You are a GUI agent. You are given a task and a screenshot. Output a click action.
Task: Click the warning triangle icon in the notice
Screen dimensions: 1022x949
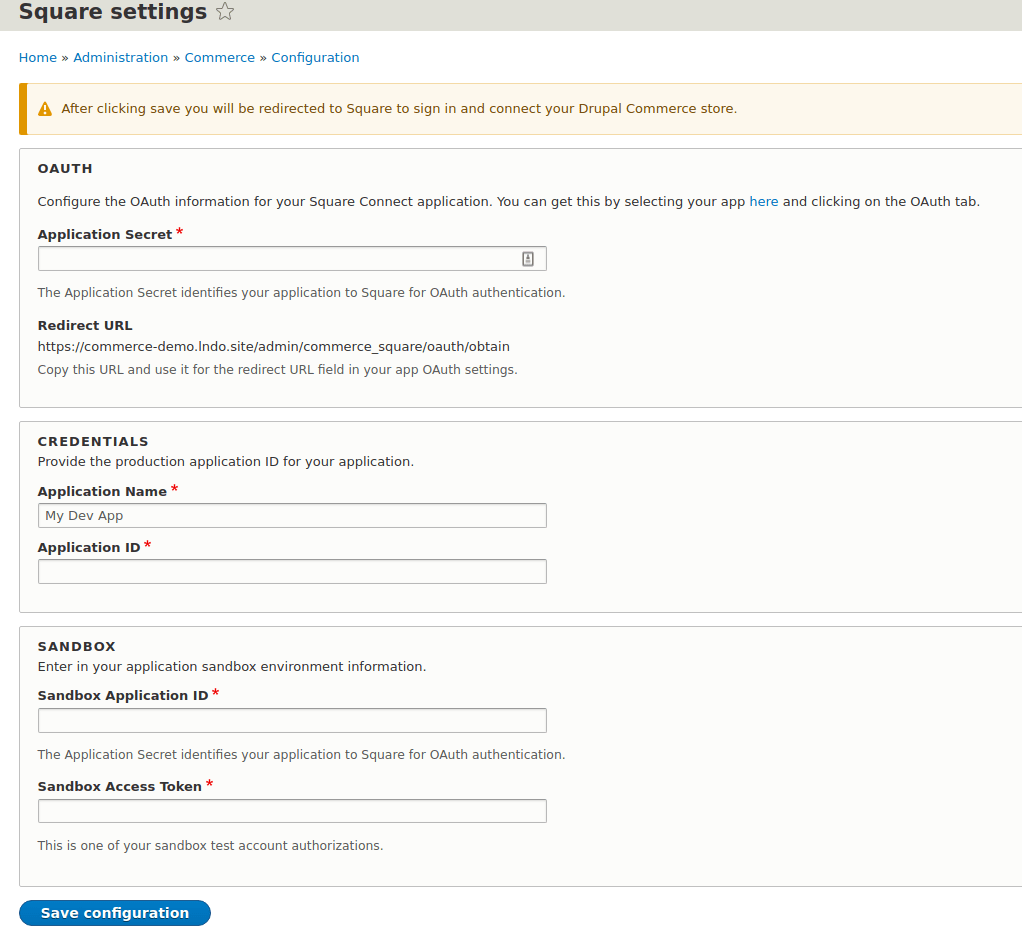(45, 108)
